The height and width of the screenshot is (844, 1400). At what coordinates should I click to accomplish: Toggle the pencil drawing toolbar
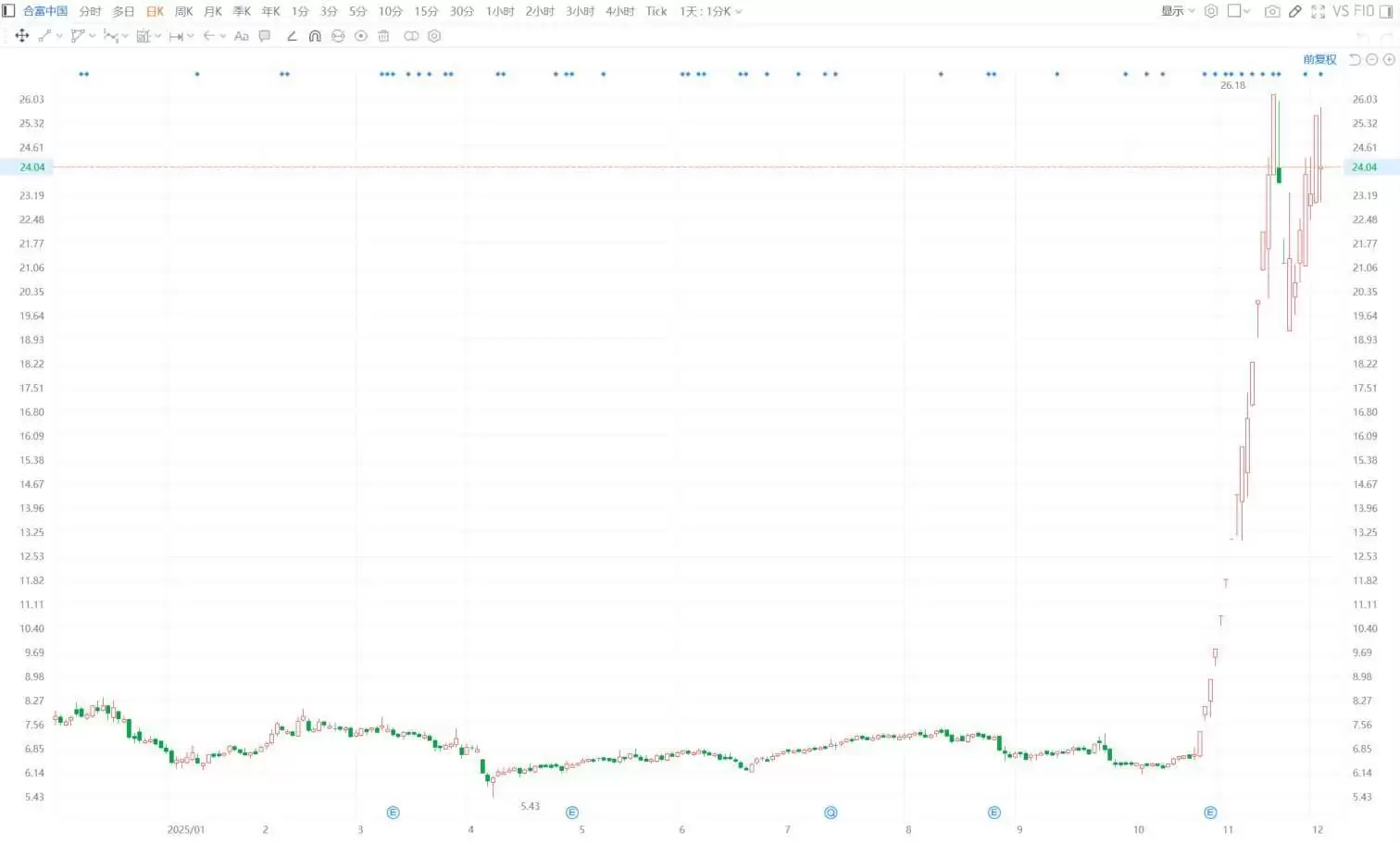[1295, 11]
